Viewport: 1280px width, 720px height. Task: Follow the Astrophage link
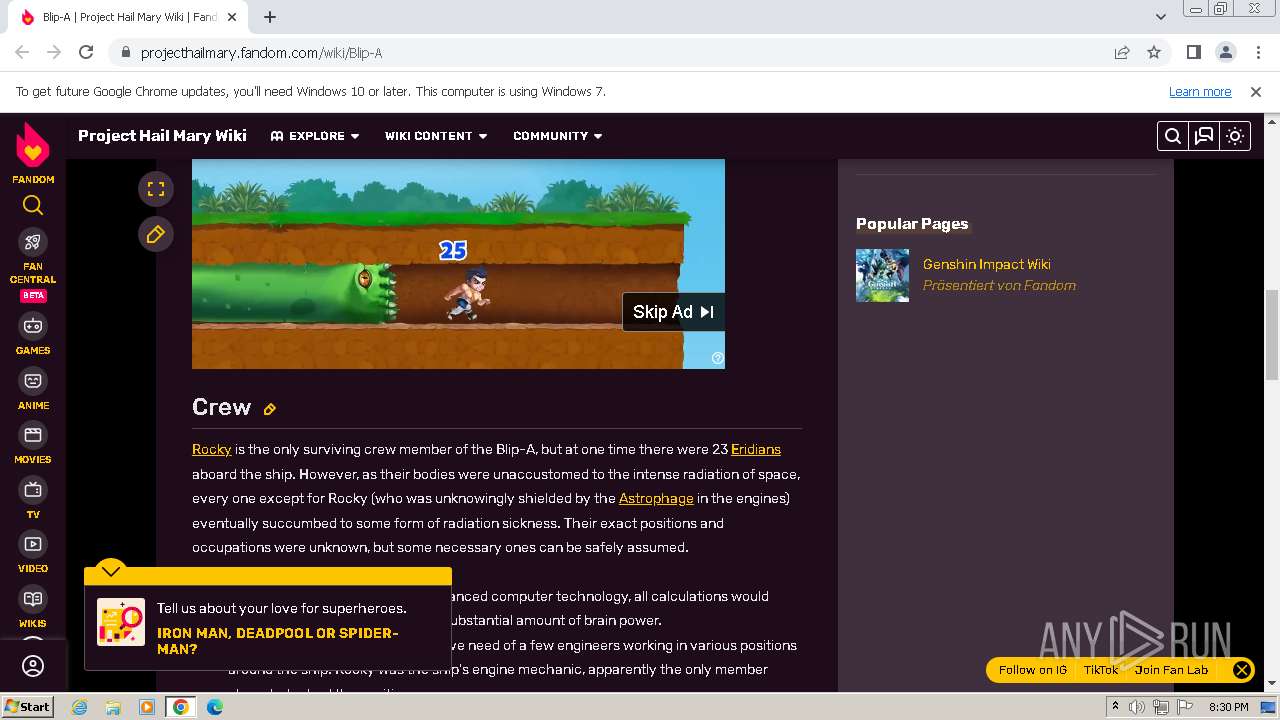(x=656, y=498)
